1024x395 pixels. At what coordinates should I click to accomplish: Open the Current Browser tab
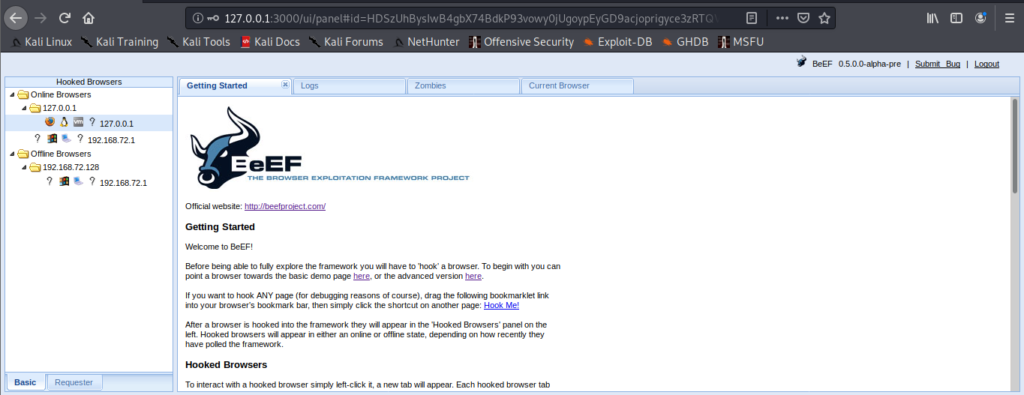click(x=577, y=86)
